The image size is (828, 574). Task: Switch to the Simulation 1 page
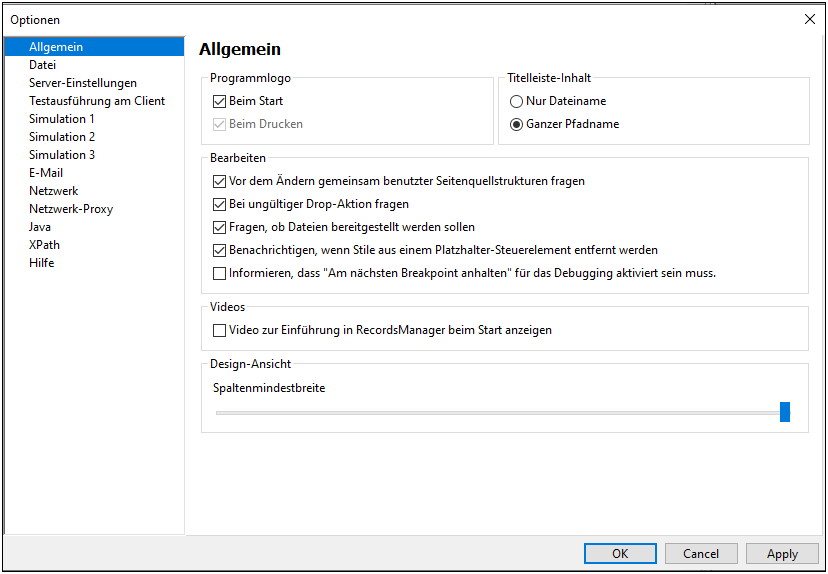coord(62,119)
